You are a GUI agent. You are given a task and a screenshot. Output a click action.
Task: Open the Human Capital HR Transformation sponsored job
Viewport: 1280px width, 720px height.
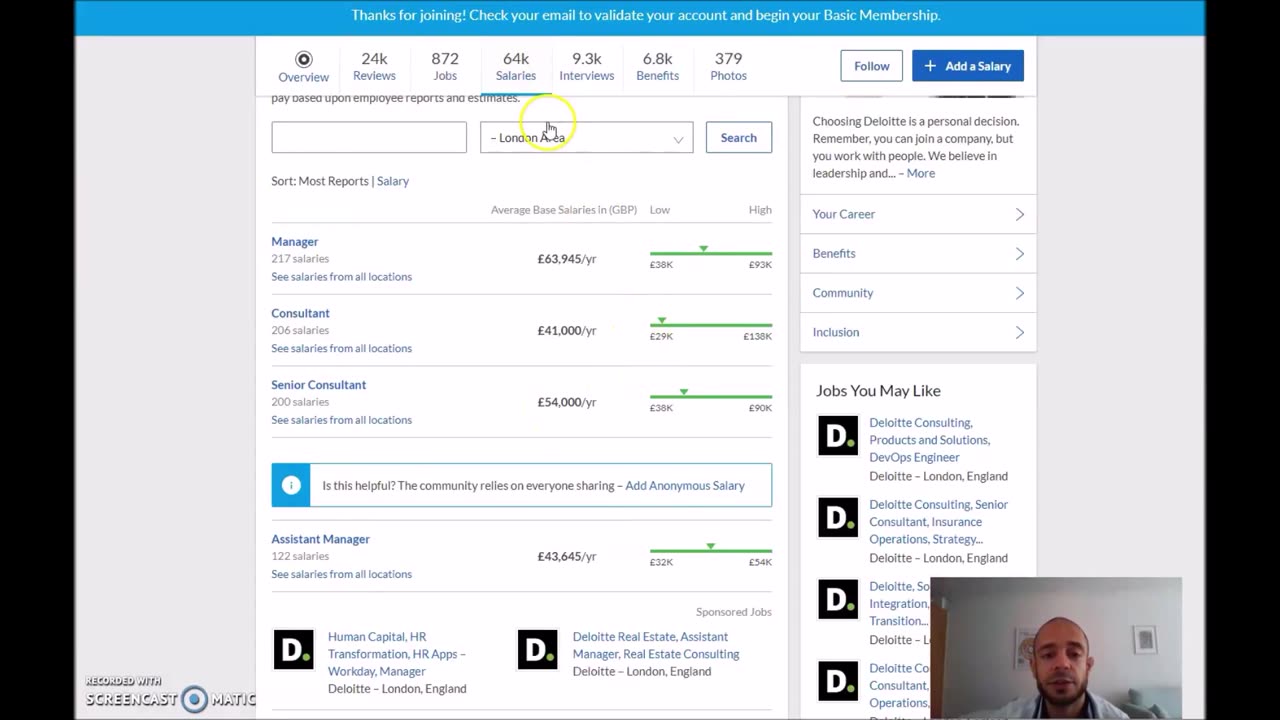[x=397, y=654]
